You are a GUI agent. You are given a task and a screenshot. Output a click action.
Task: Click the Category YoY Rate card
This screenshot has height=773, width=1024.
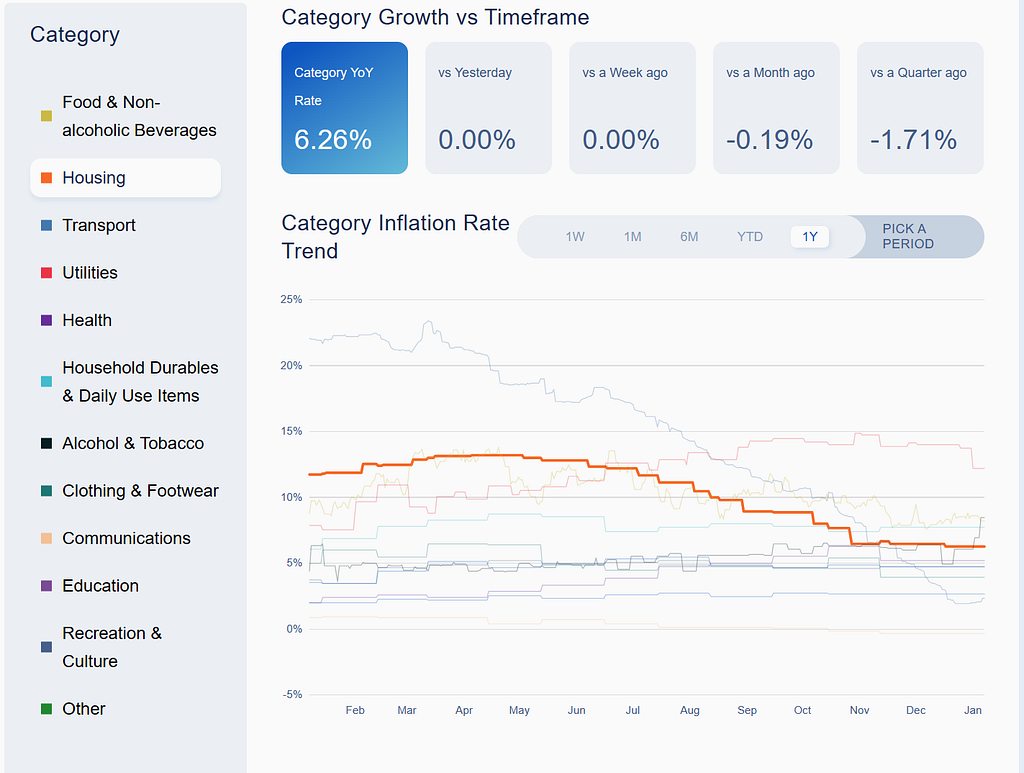[345, 108]
